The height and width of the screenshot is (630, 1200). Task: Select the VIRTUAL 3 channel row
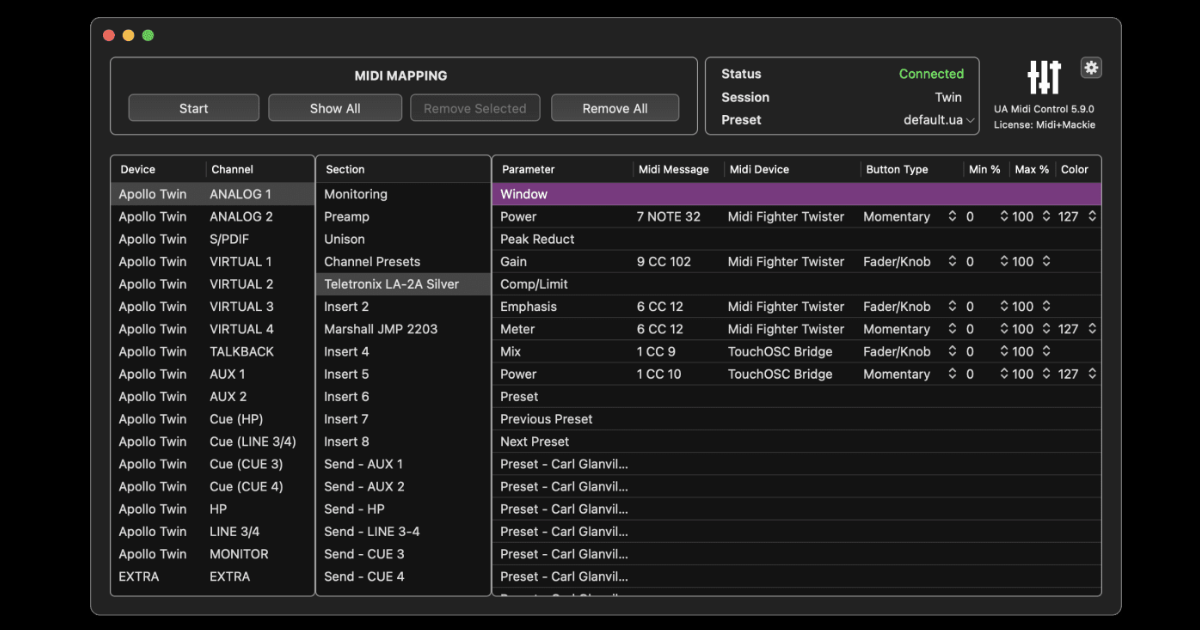point(212,307)
